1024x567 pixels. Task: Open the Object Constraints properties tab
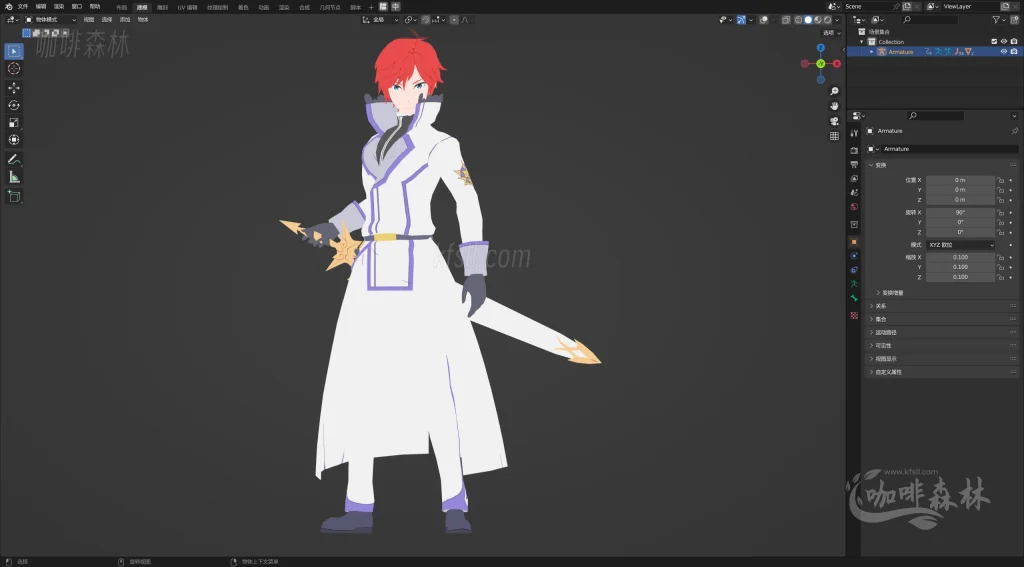click(x=854, y=270)
